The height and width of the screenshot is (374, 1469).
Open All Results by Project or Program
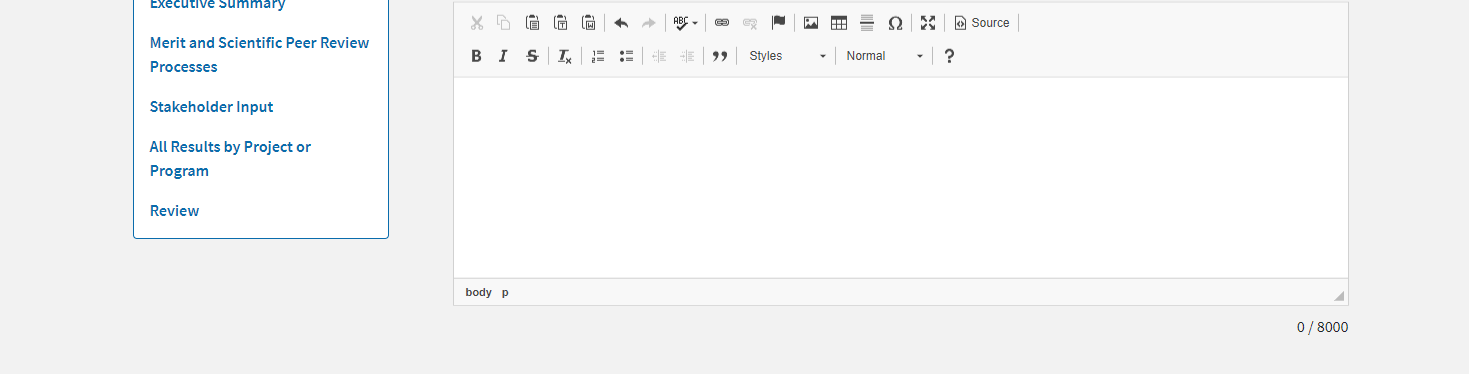point(230,159)
